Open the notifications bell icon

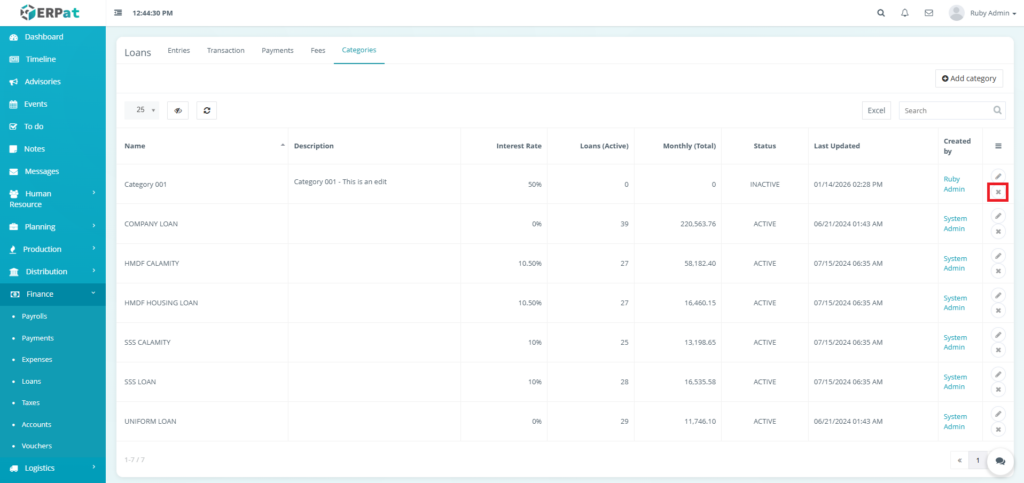click(x=904, y=13)
